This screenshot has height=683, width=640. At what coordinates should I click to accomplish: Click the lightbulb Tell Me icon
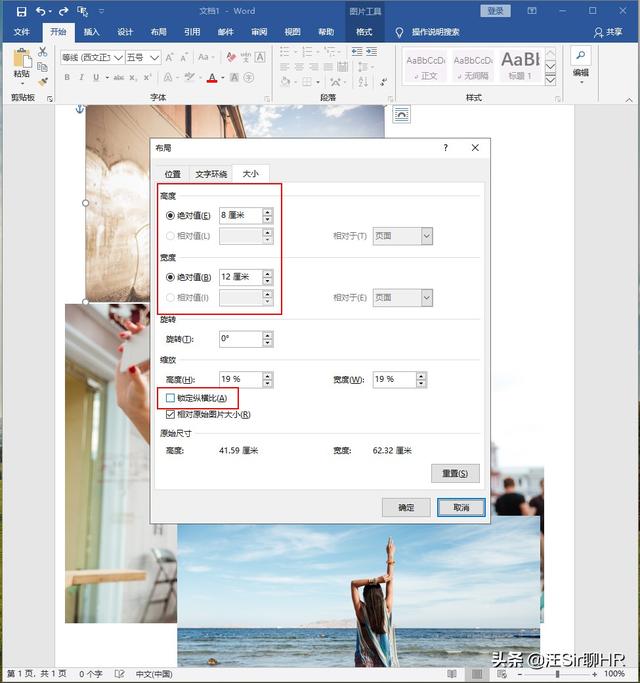399,32
